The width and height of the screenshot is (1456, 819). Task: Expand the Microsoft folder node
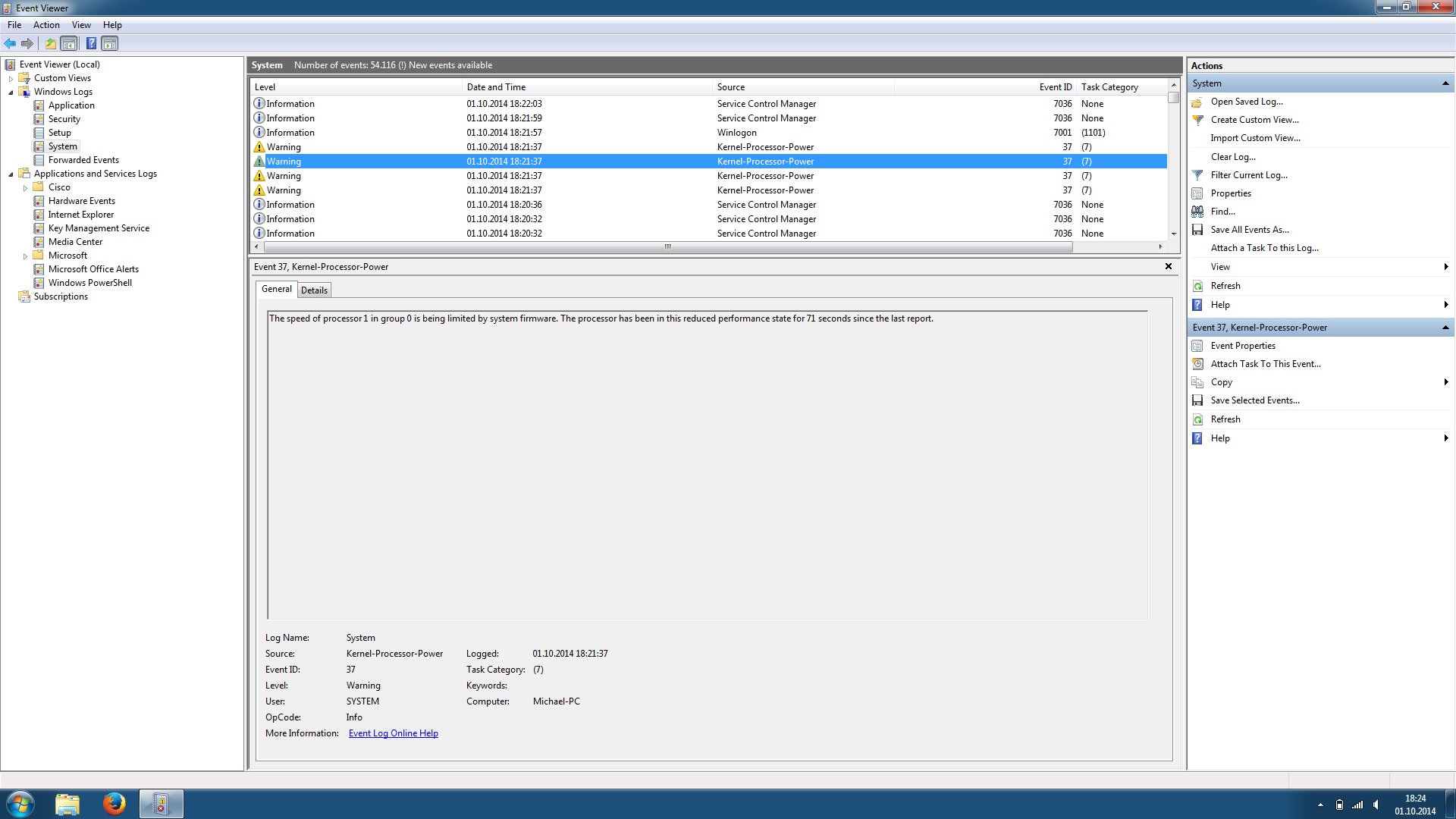[x=25, y=256]
